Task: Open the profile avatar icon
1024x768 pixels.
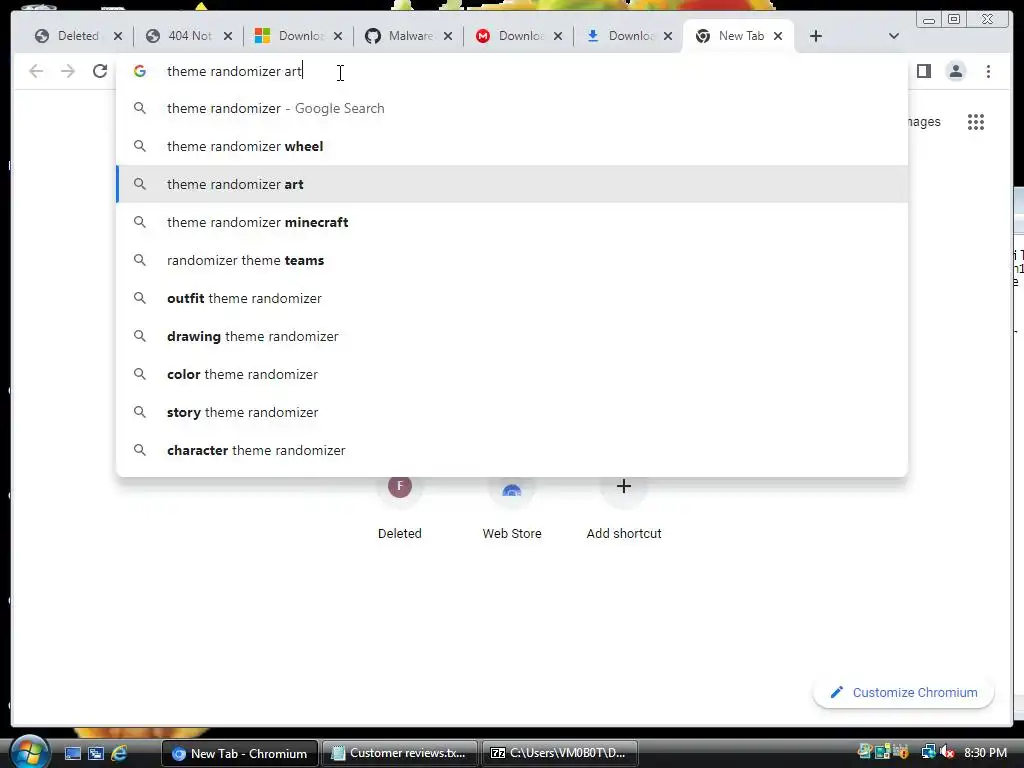Action: coord(955,71)
